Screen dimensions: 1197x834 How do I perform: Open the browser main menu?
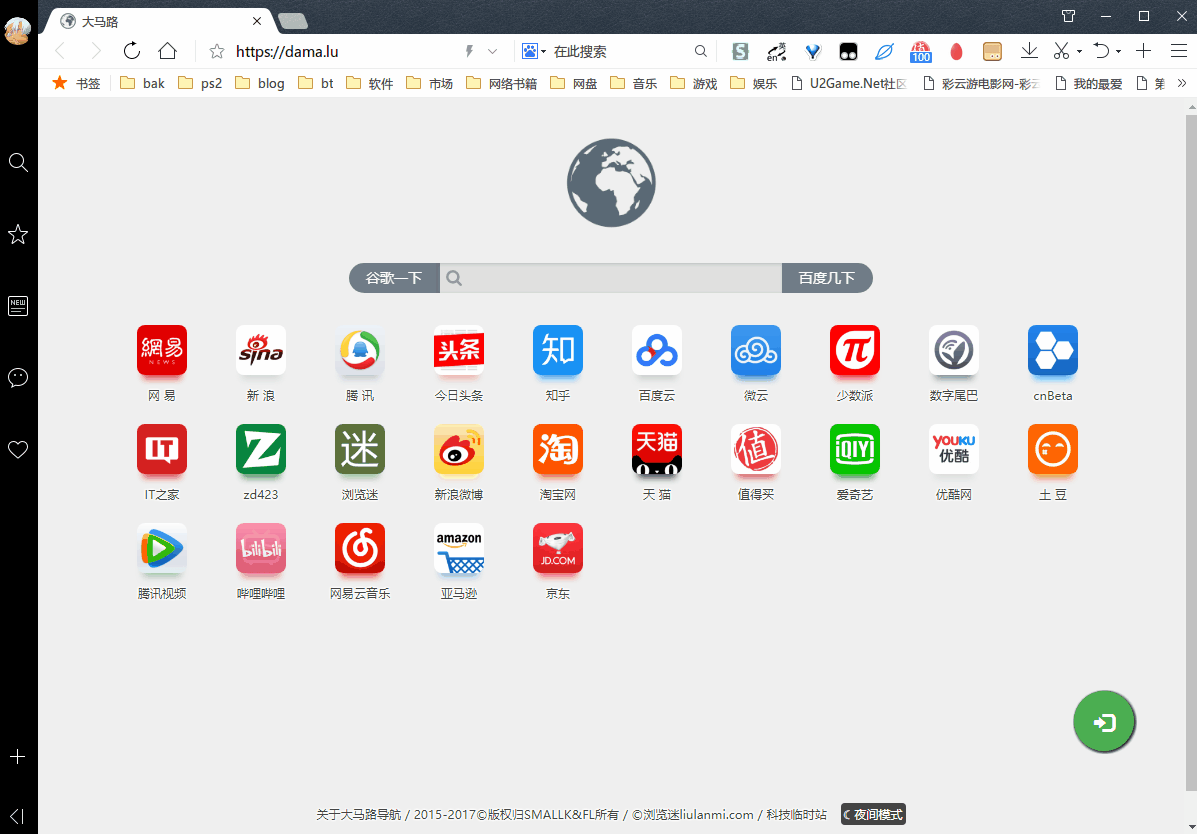1179,51
